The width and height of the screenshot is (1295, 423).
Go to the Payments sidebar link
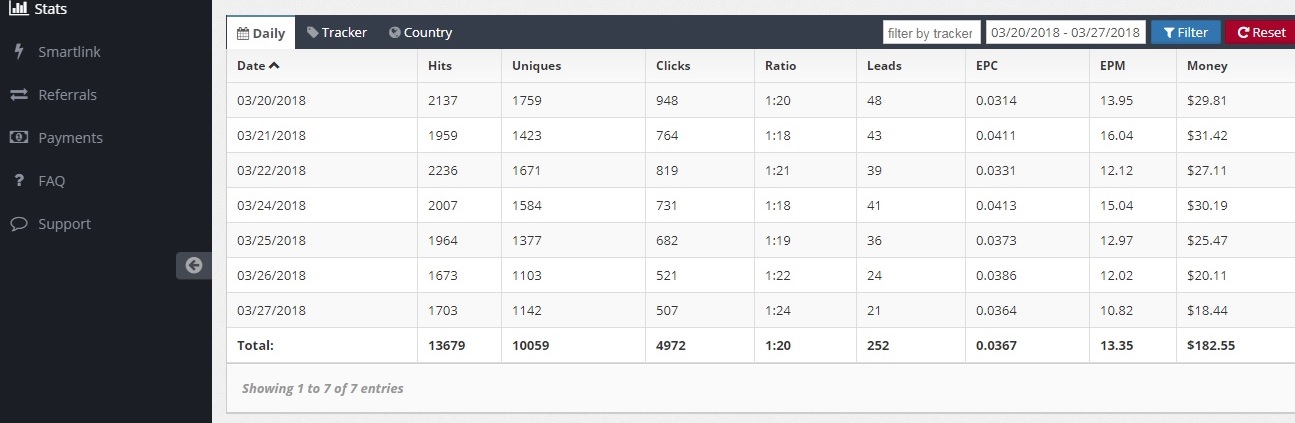tap(70, 138)
